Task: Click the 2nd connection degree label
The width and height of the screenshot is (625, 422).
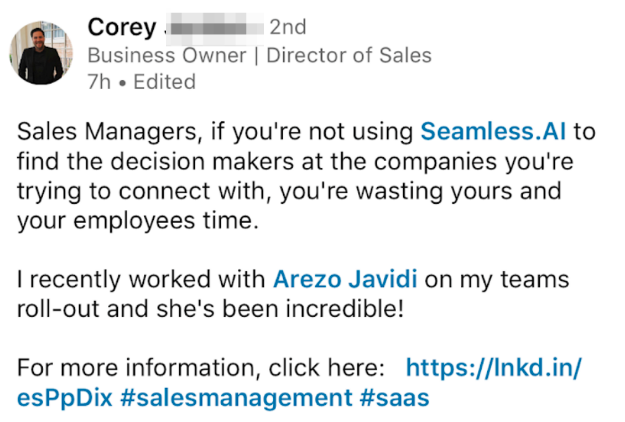Action: pos(288,27)
